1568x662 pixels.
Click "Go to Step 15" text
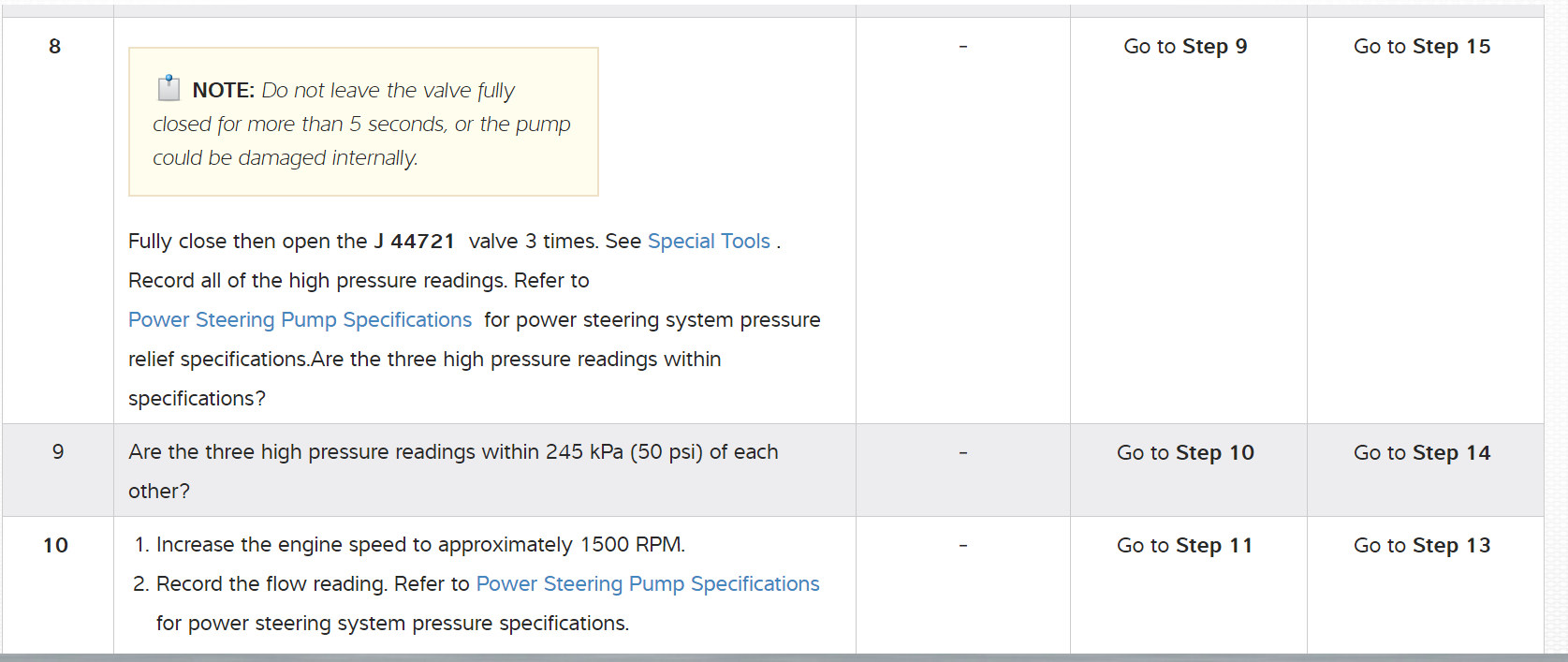pyautogui.click(x=1422, y=47)
